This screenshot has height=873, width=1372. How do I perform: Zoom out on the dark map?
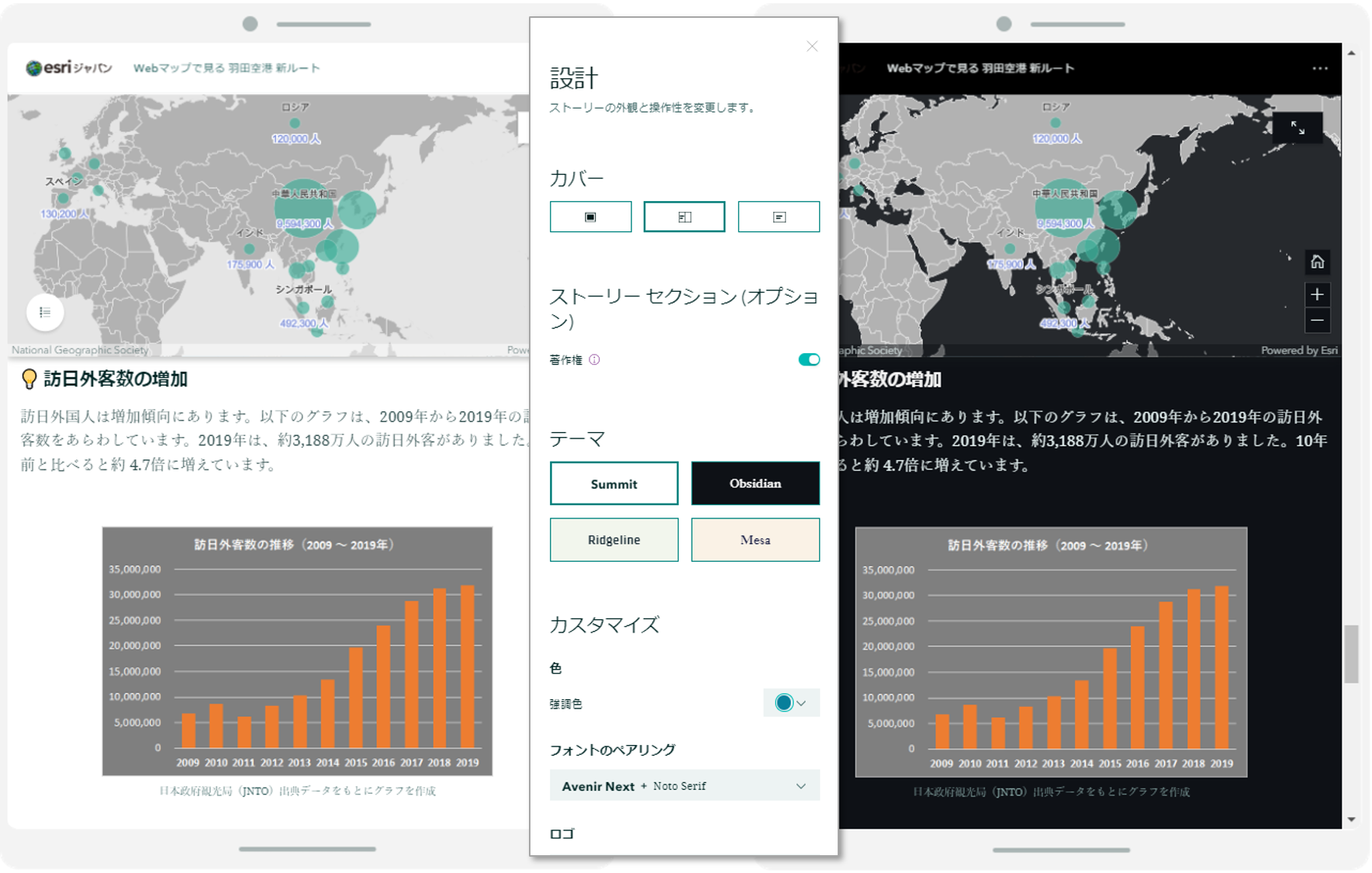(x=1317, y=320)
